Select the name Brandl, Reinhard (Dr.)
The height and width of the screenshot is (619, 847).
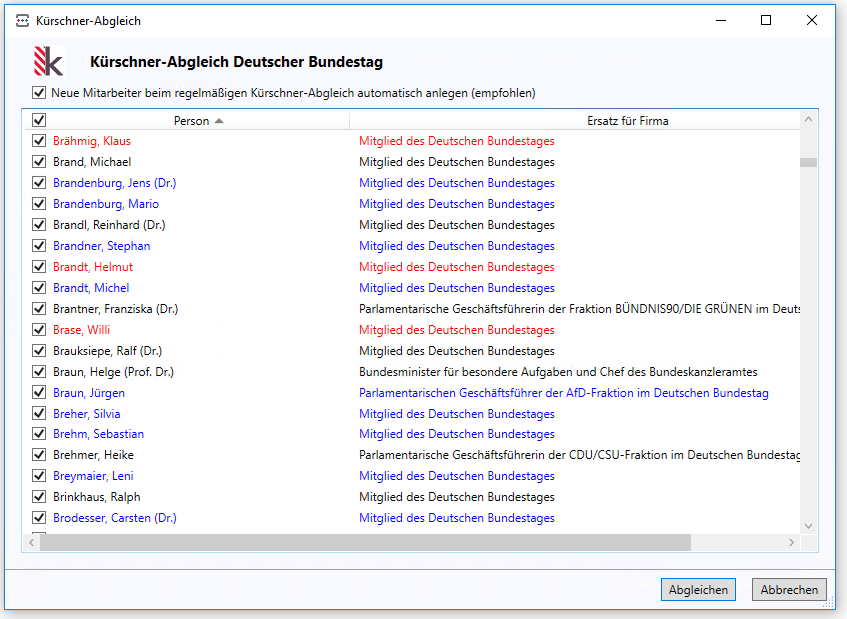coord(109,225)
